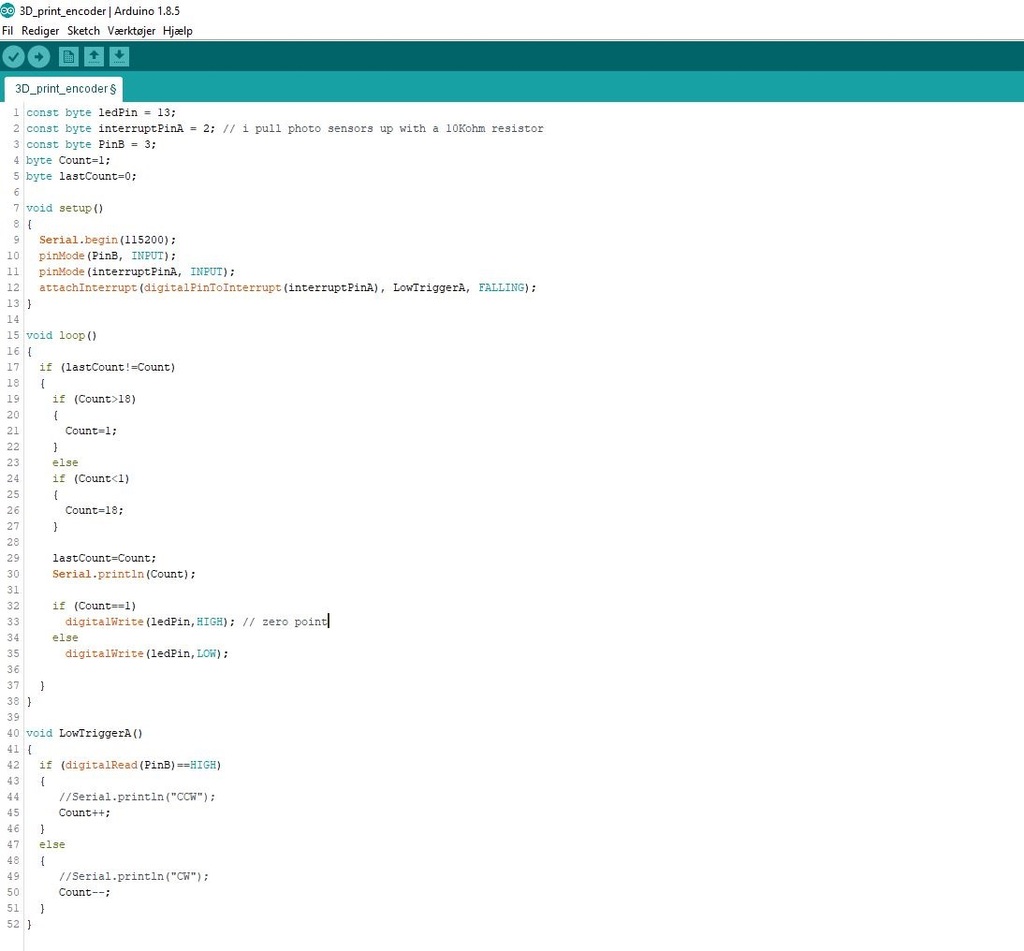The height and width of the screenshot is (951, 1024).
Task: Click the "if (Count==1)" line
Action: (x=95, y=606)
